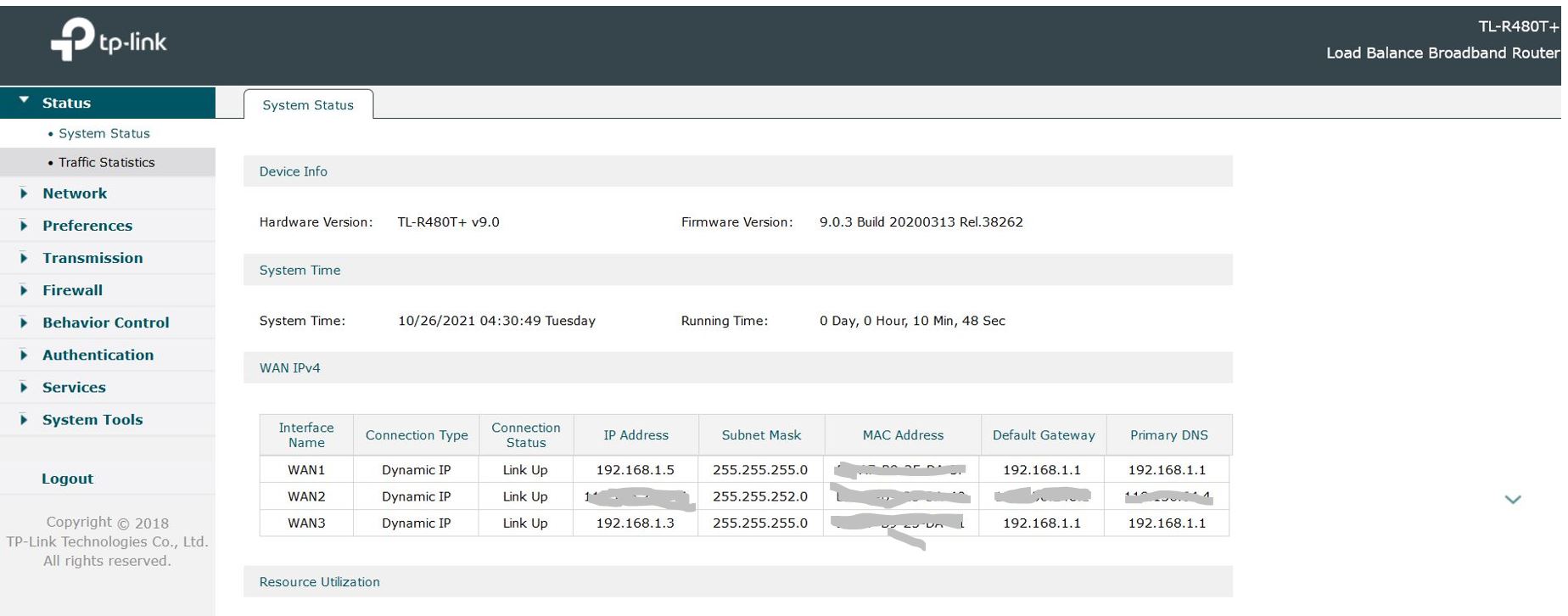Click the arrow icon beside System Tools
Image resolution: width=1568 pixels, height=616 pixels.
pyautogui.click(x=24, y=419)
